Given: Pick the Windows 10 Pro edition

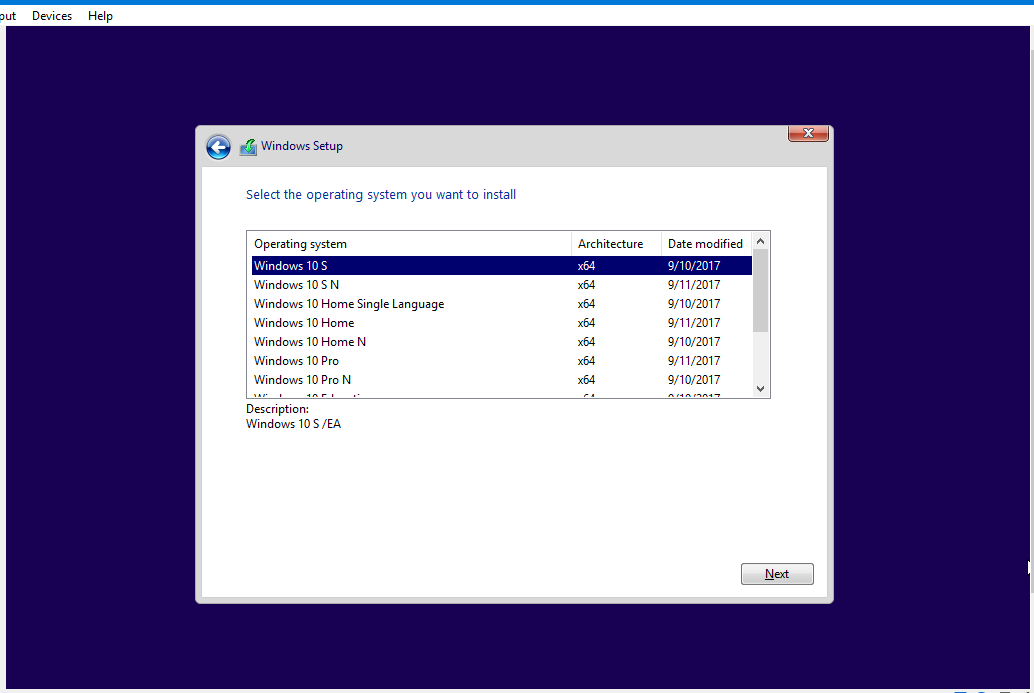Looking at the screenshot, I should tap(501, 361).
